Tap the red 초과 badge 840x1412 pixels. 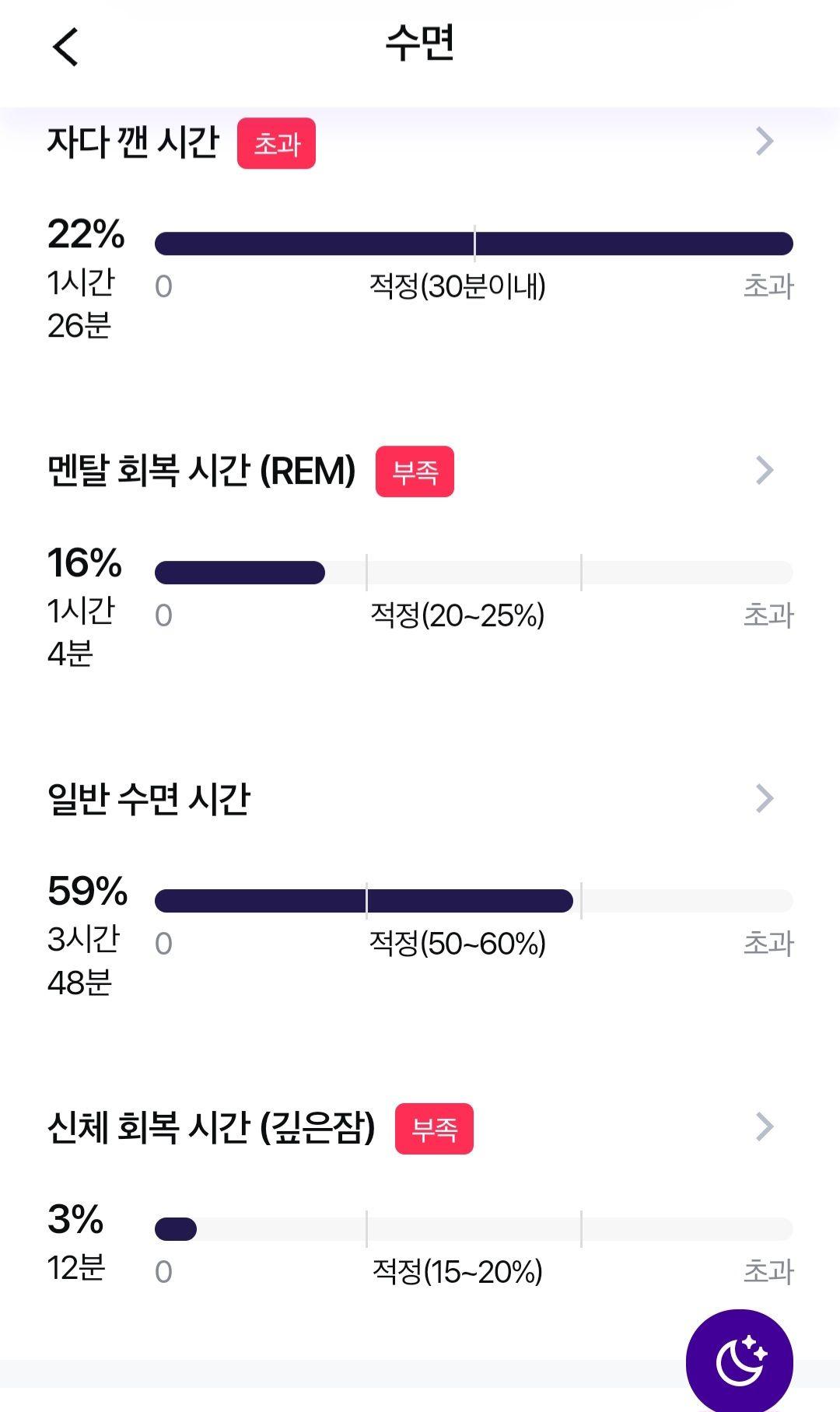[276, 143]
